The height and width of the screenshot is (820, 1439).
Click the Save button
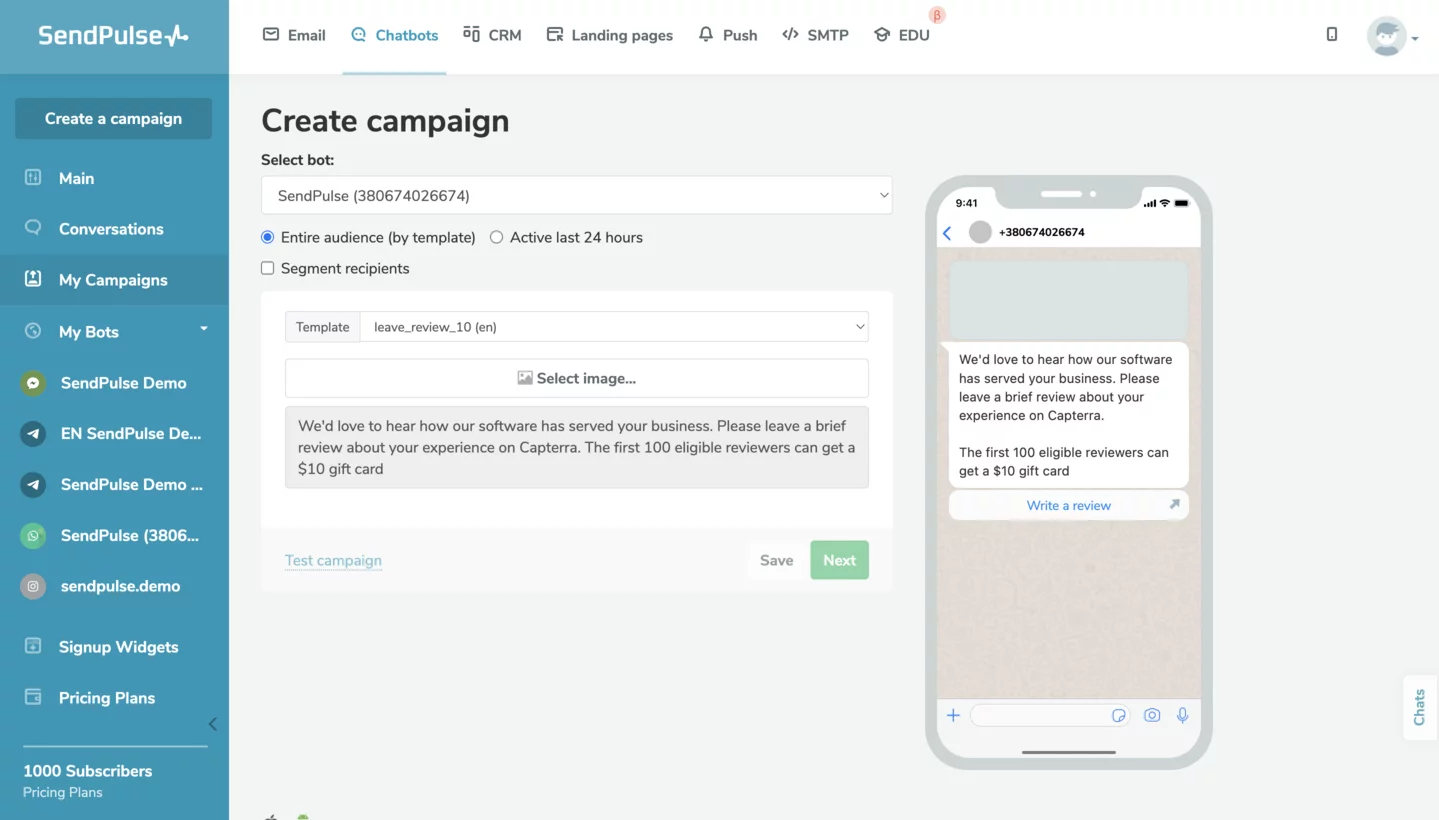pos(776,560)
